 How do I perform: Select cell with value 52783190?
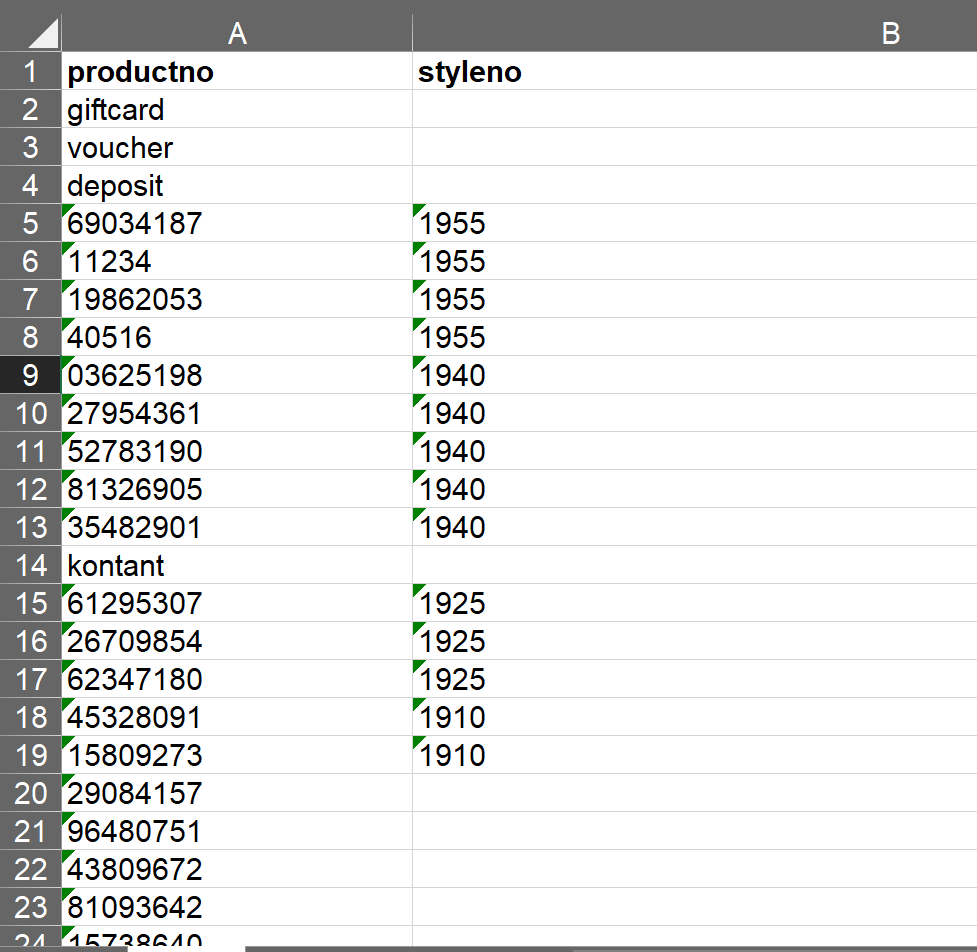[x=237, y=451]
